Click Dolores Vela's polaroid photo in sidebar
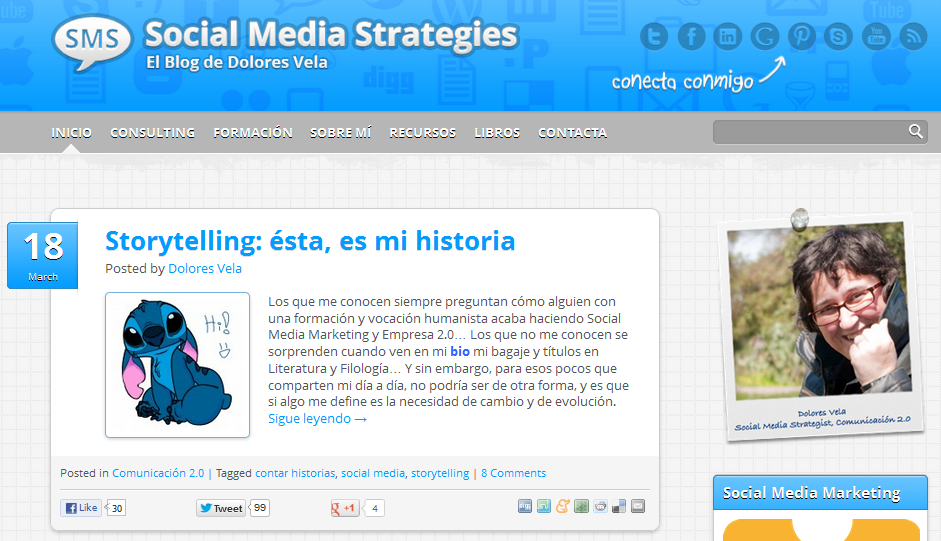Viewport: 941px width, 541px height. point(820,326)
